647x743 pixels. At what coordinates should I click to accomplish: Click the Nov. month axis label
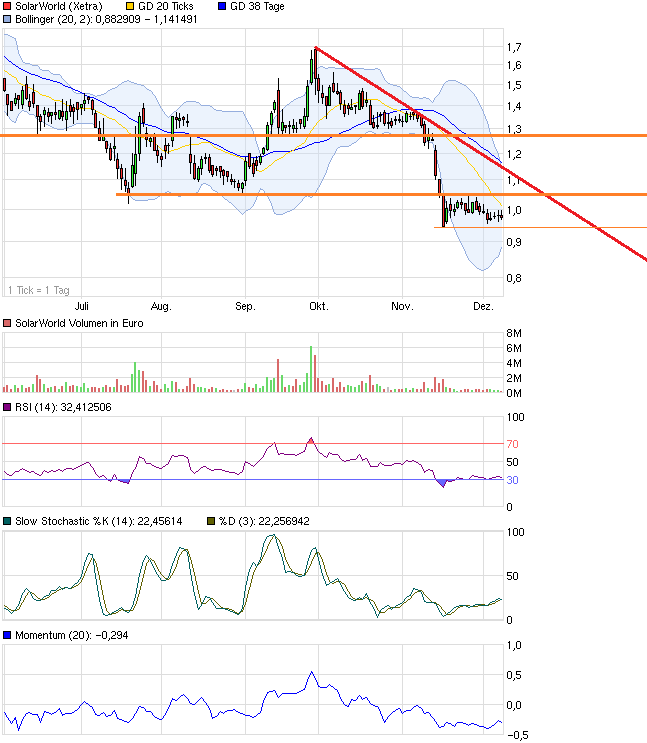pyautogui.click(x=402, y=306)
